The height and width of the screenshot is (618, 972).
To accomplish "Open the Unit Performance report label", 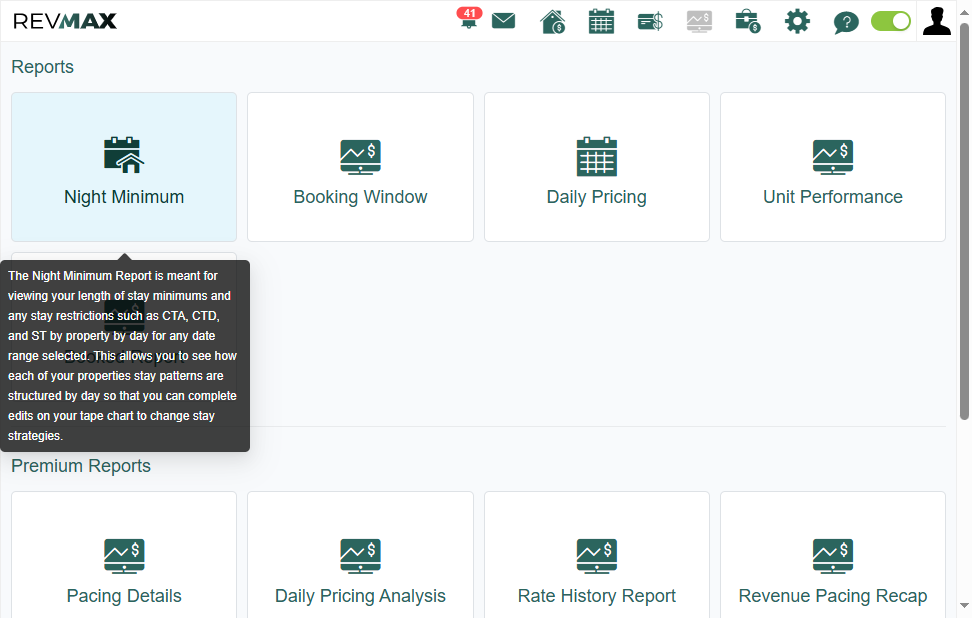I will click(833, 197).
